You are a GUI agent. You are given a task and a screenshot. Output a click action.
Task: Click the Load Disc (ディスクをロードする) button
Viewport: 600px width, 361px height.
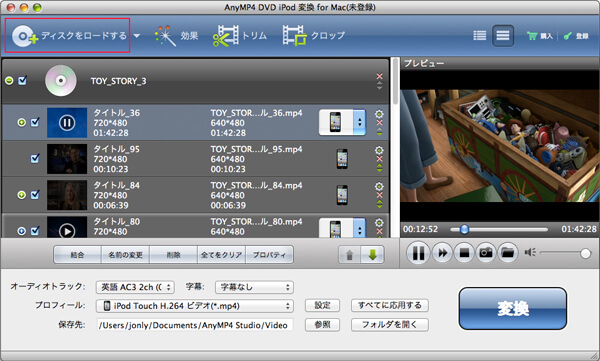click(x=67, y=36)
